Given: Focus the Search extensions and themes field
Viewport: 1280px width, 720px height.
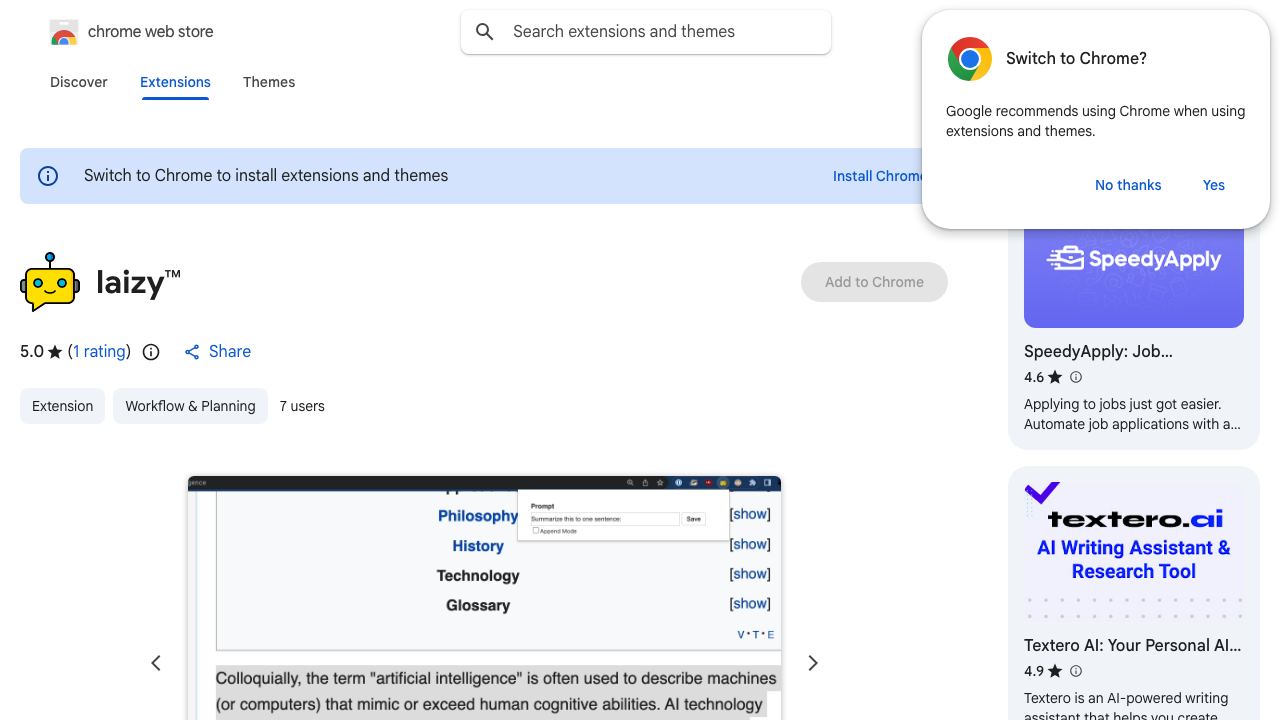Looking at the screenshot, I should click(x=646, y=32).
